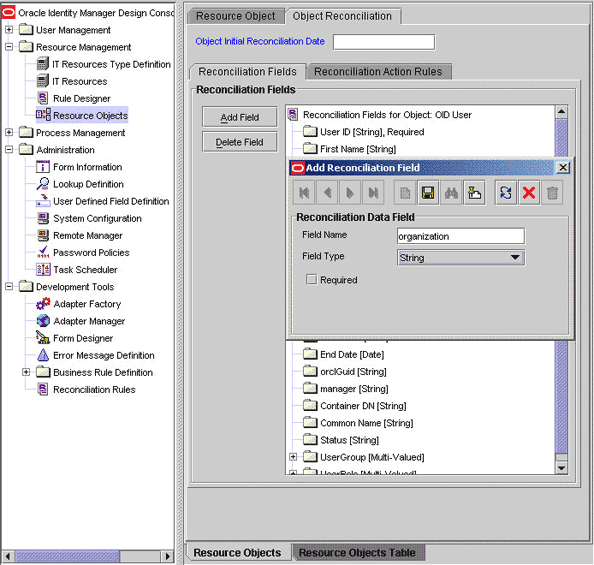Switch to Resource Objects Table tab
Screen dimensions: 594x565
[x=357, y=553]
